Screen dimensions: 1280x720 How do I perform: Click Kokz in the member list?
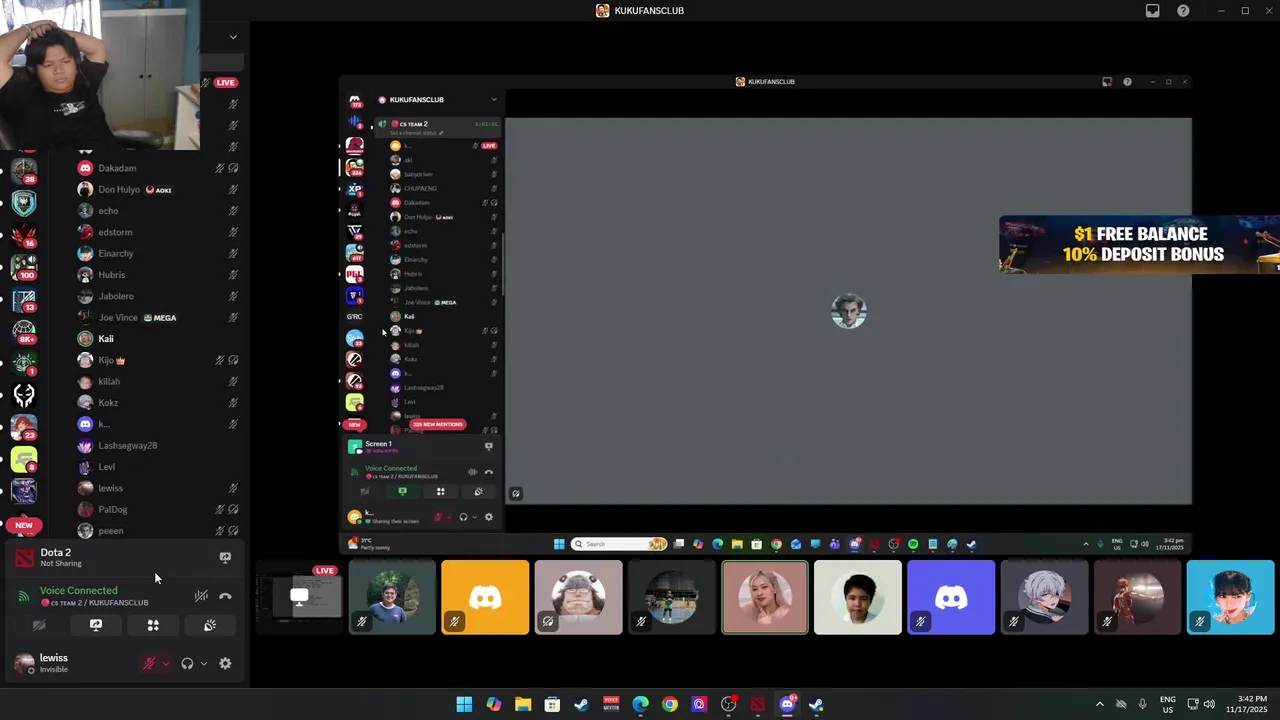[x=159, y=403]
